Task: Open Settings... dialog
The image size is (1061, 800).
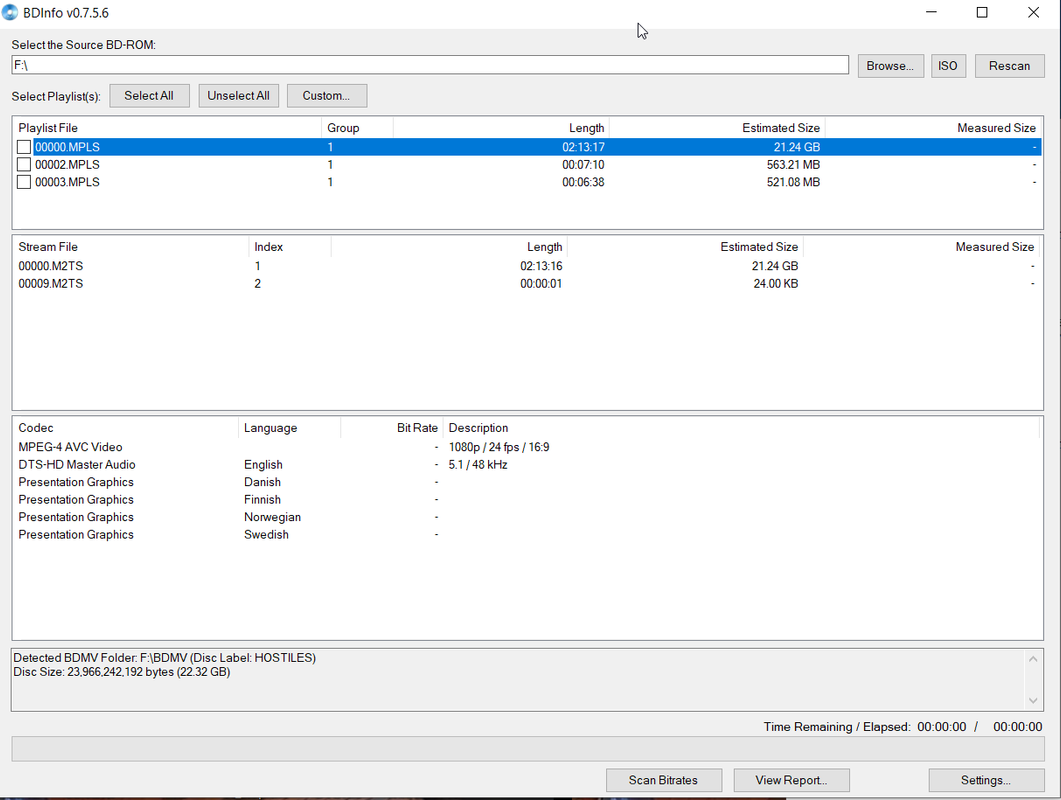Action: pos(986,780)
